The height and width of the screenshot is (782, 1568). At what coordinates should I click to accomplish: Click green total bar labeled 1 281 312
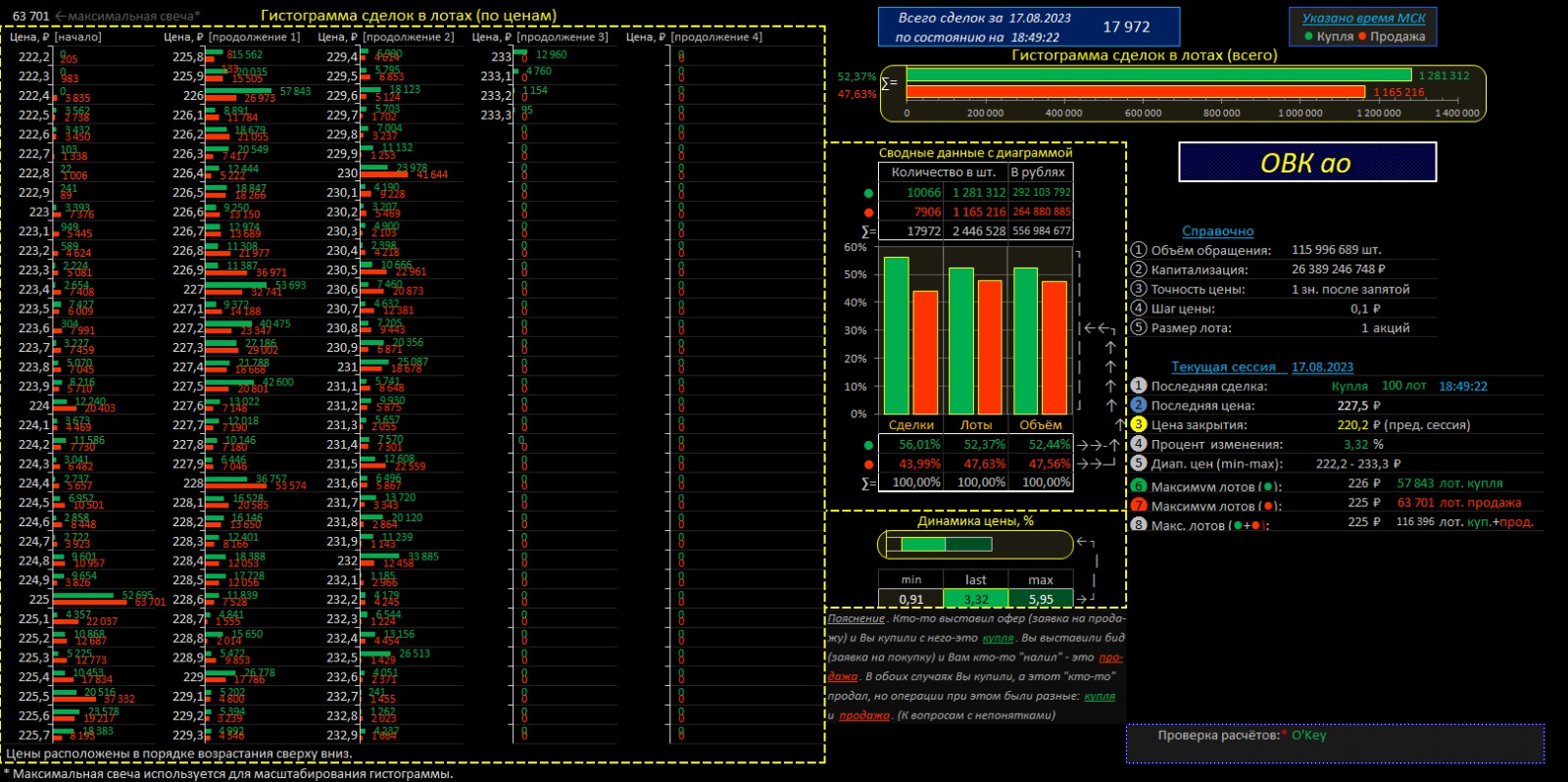point(1159,75)
